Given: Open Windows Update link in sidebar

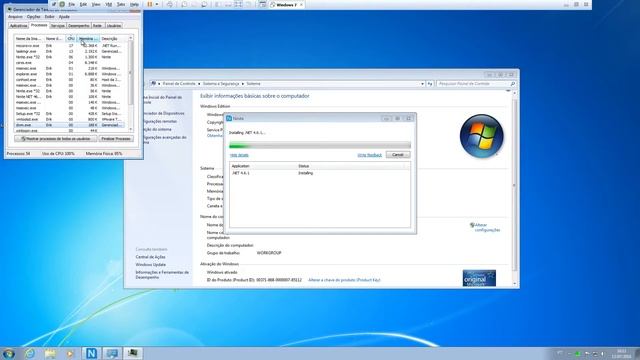Looking at the screenshot, I should pyautogui.click(x=151, y=265).
